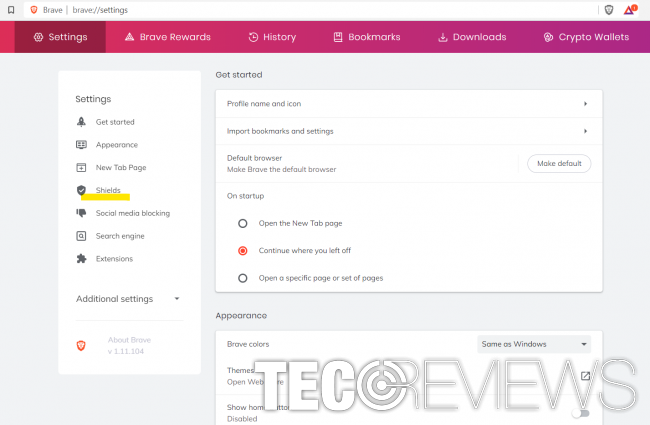Click the Brave lion icon in address bar
Screen dimensions: 650x425
pos(34,10)
